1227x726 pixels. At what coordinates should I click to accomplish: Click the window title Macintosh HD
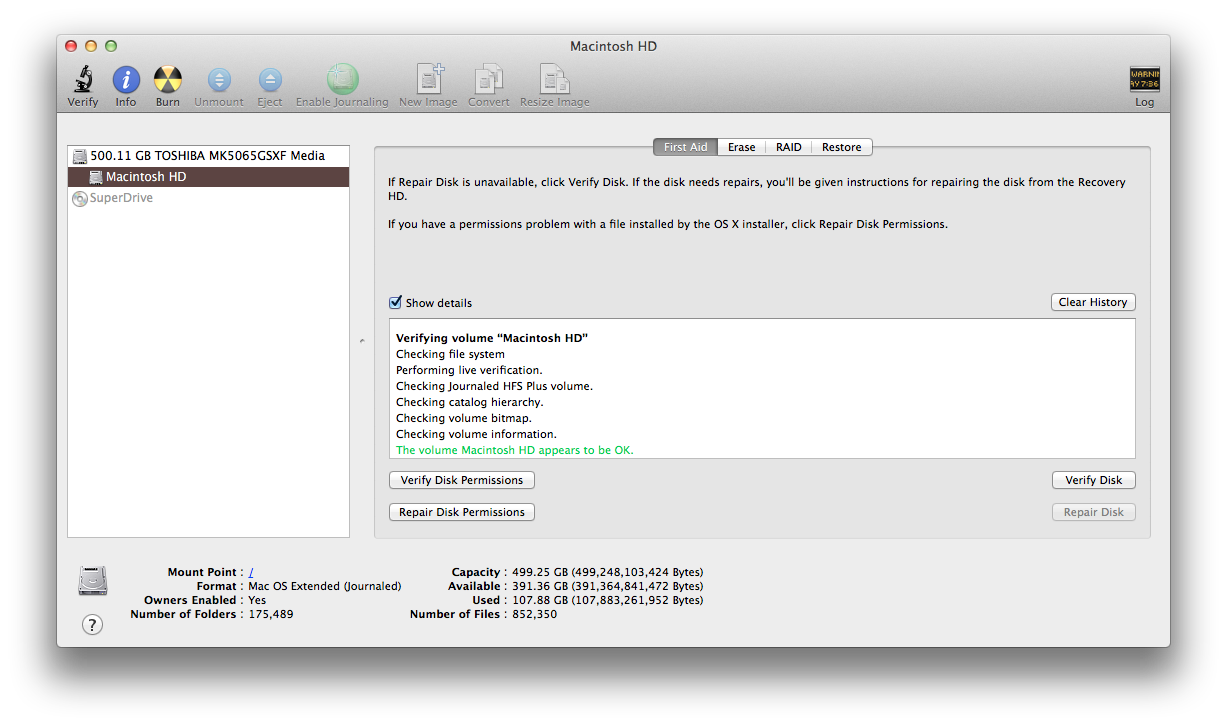point(613,46)
